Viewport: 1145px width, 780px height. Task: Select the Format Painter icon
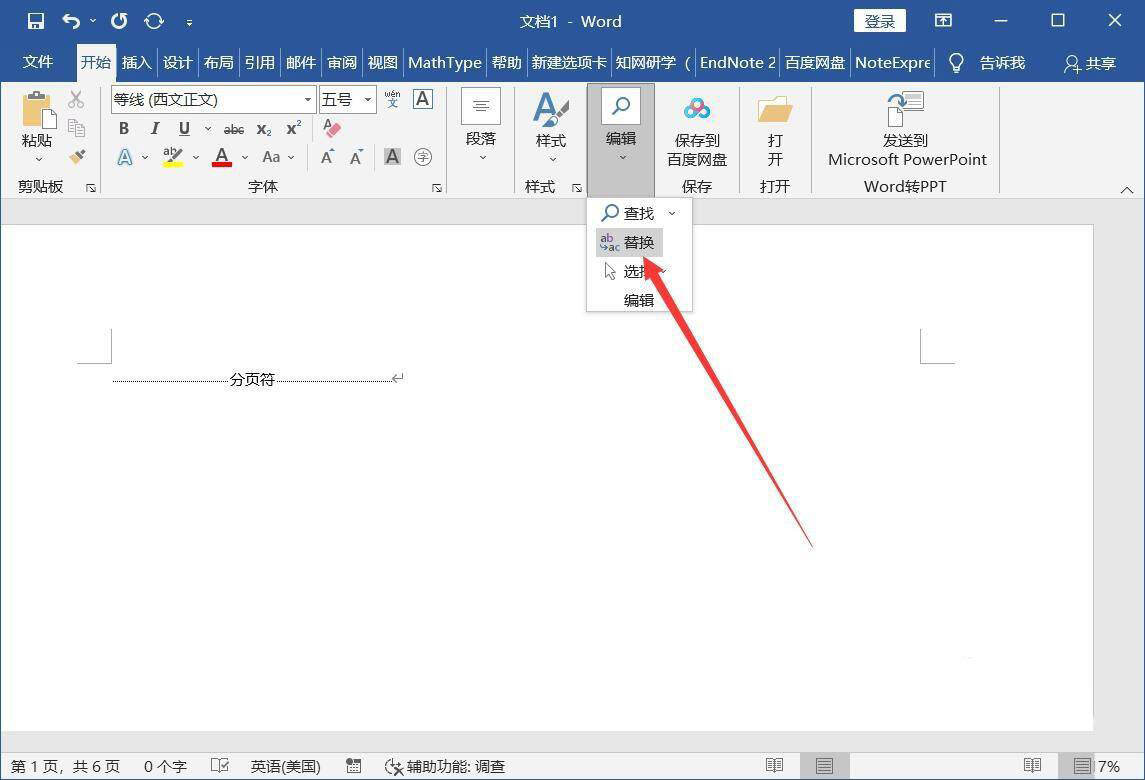tap(77, 157)
